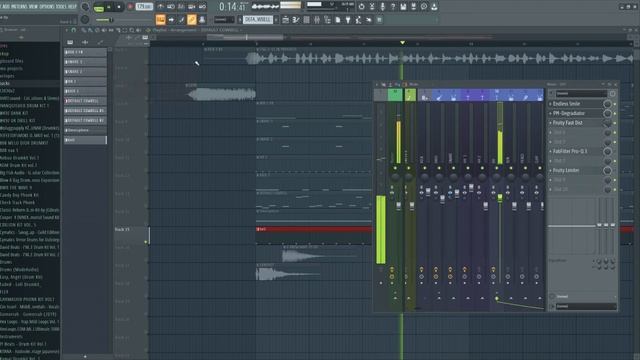Click the 0:14:41 time display

click(x=233, y=7)
